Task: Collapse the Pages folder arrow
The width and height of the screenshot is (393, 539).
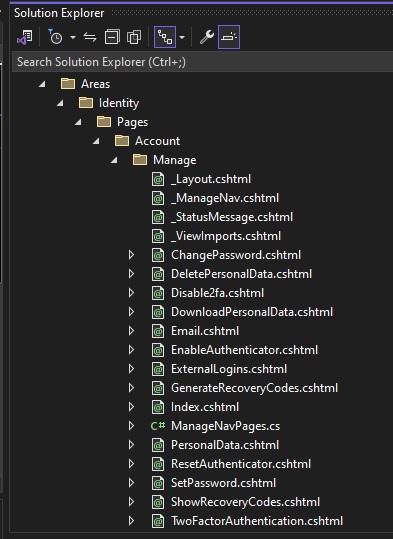Action: point(78,122)
